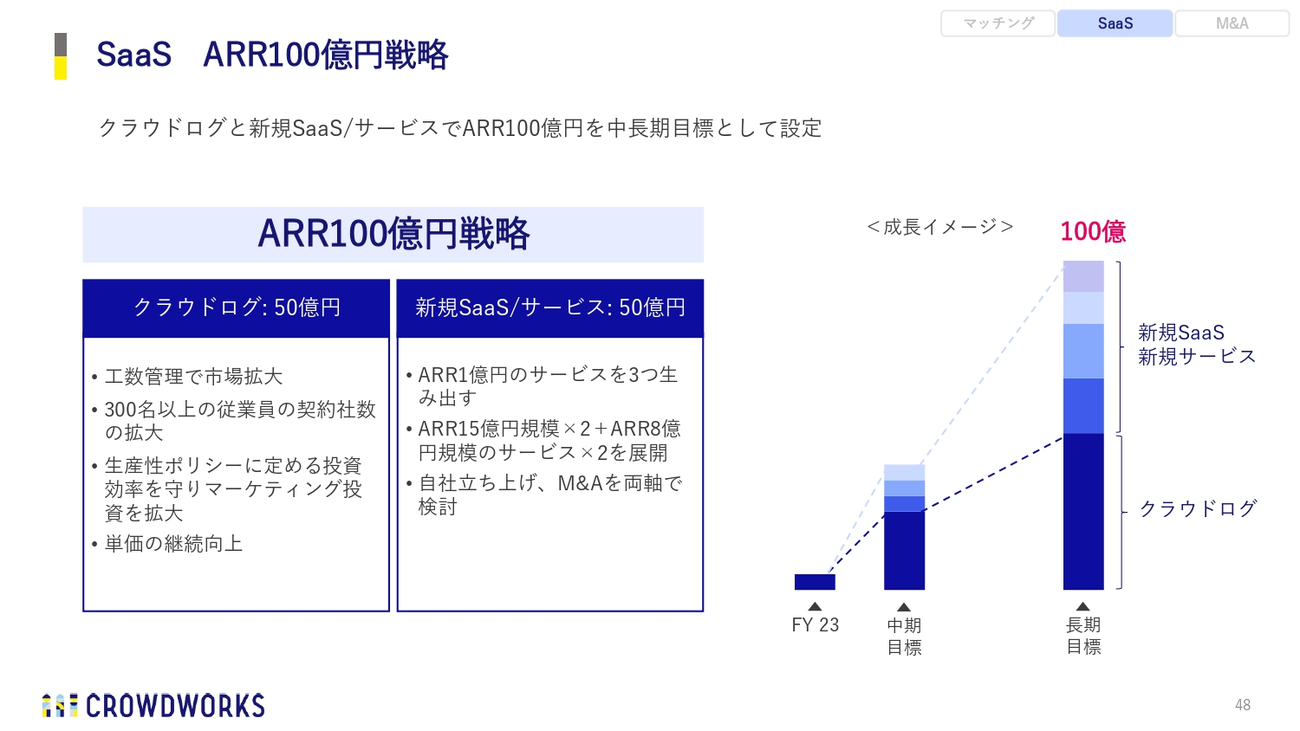The image size is (1300, 731).
Task: Click the クラウドログ legend label beside chart
Action: point(1198,509)
